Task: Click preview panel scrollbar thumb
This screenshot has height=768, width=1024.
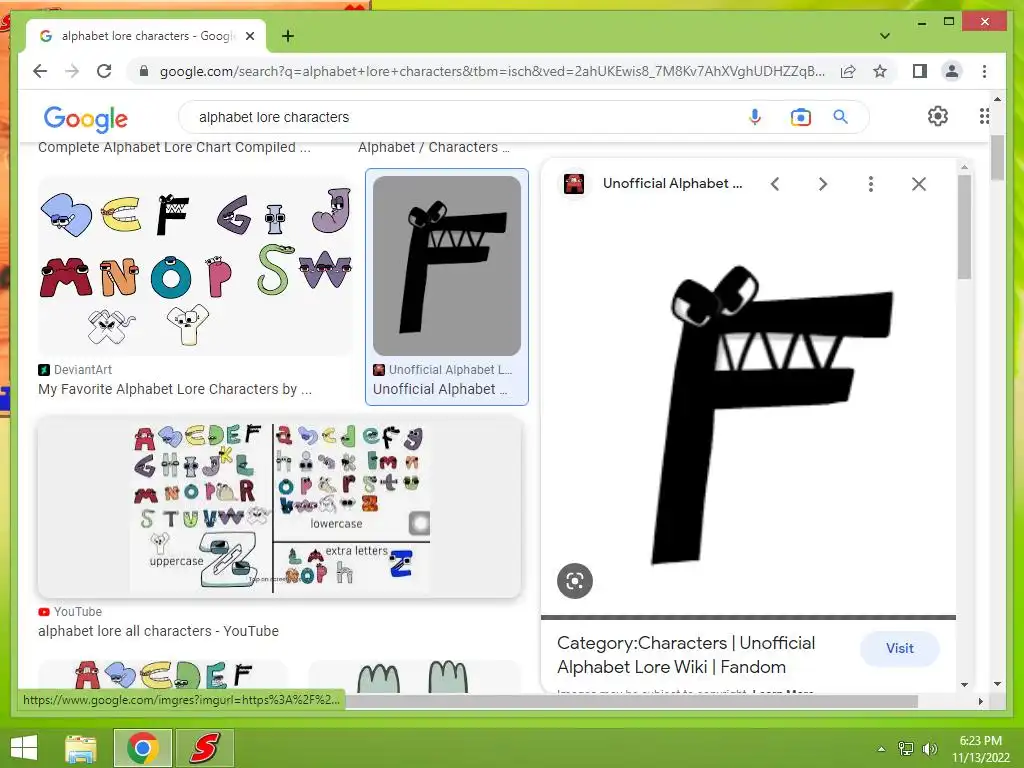Action: click(964, 227)
